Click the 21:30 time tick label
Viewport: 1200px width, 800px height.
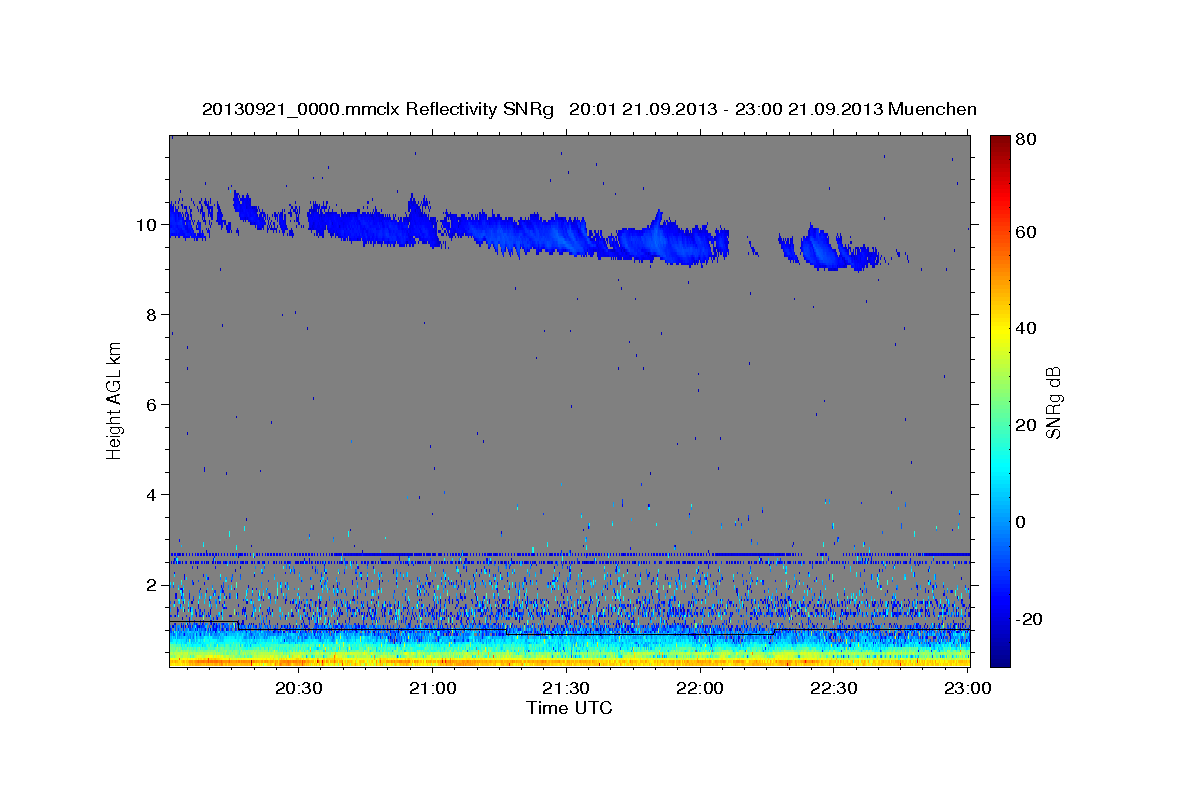click(566, 688)
